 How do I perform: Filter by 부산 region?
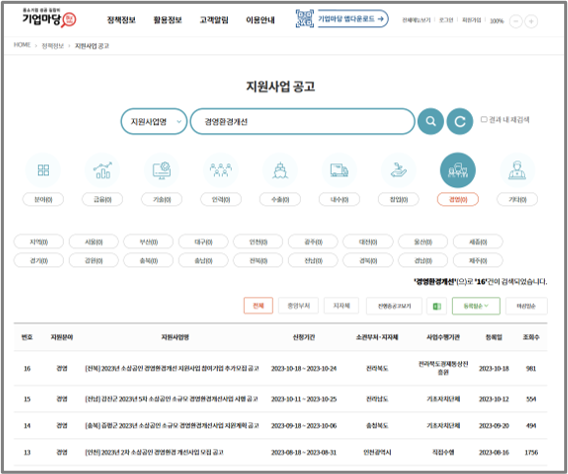tap(149, 242)
